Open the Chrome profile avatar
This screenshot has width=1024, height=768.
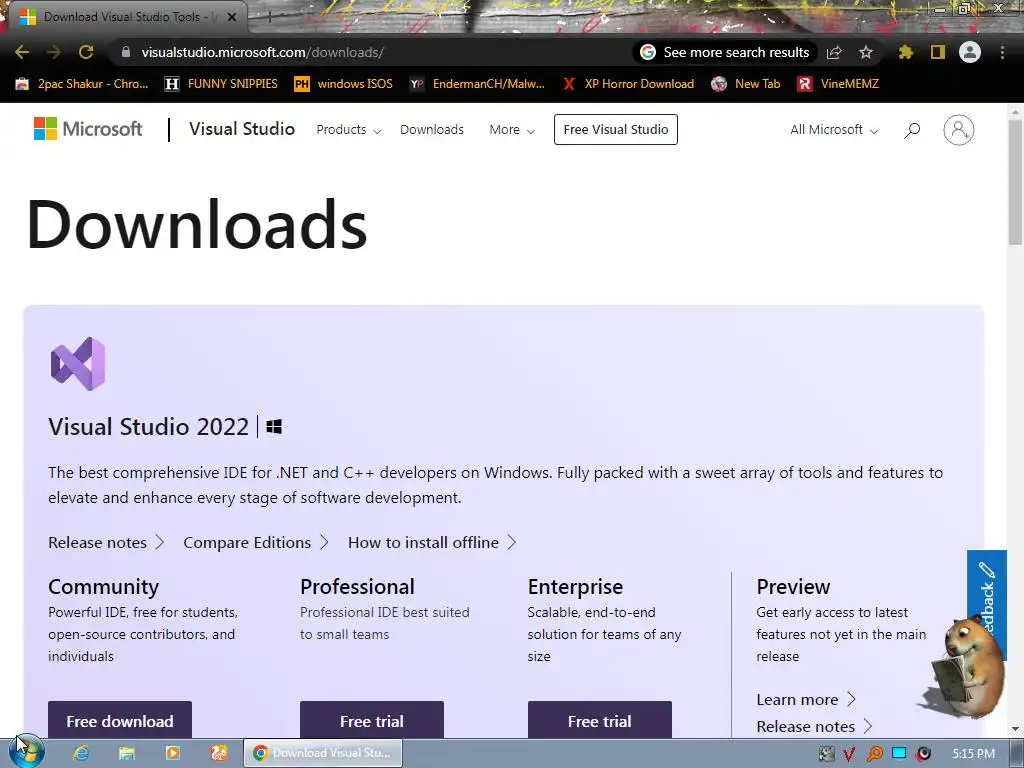click(970, 52)
